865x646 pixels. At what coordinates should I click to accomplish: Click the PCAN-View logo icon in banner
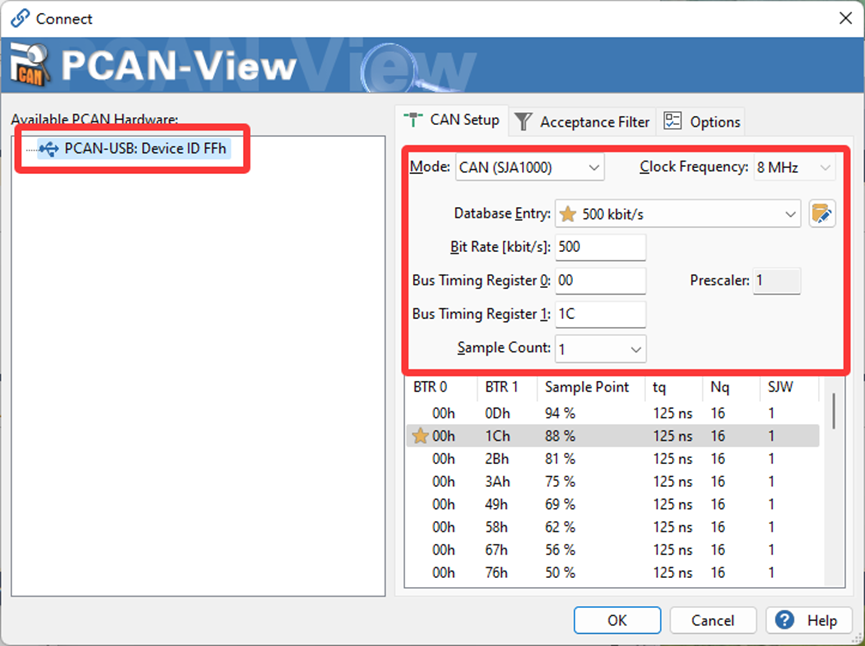click(31, 65)
